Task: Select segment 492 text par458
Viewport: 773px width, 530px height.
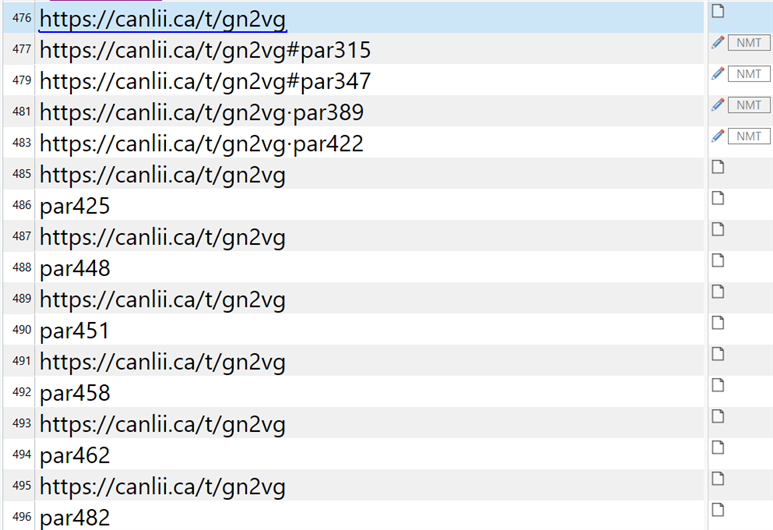Action: coord(75,393)
